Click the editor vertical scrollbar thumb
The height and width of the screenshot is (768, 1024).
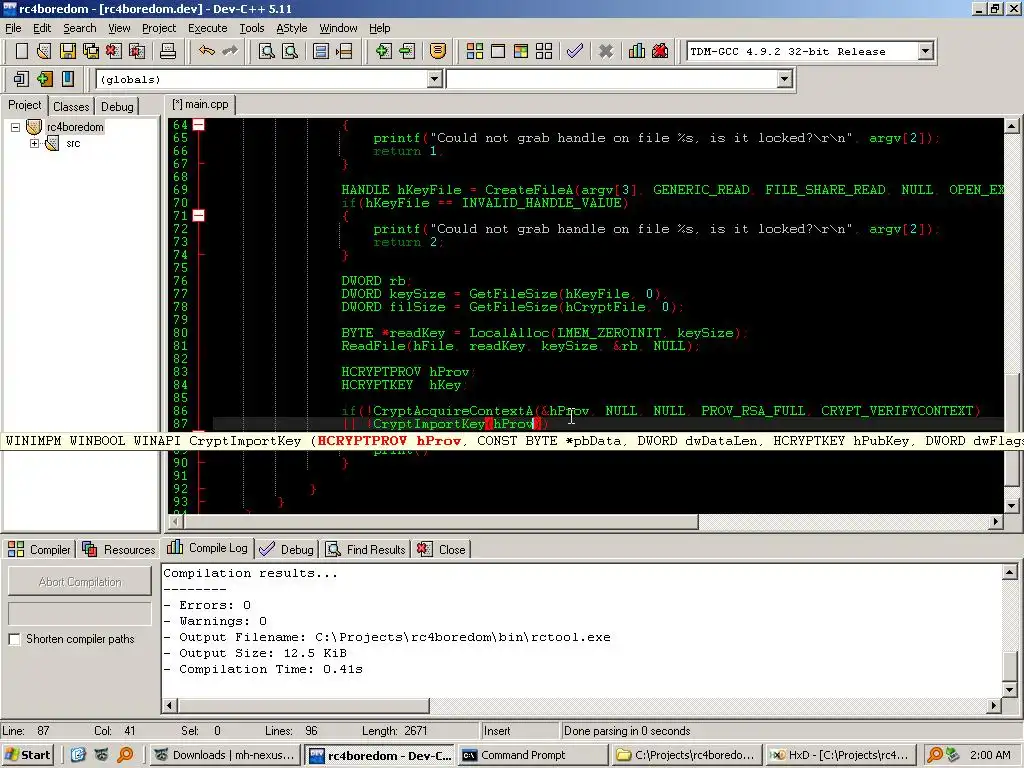pos(1011,431)
